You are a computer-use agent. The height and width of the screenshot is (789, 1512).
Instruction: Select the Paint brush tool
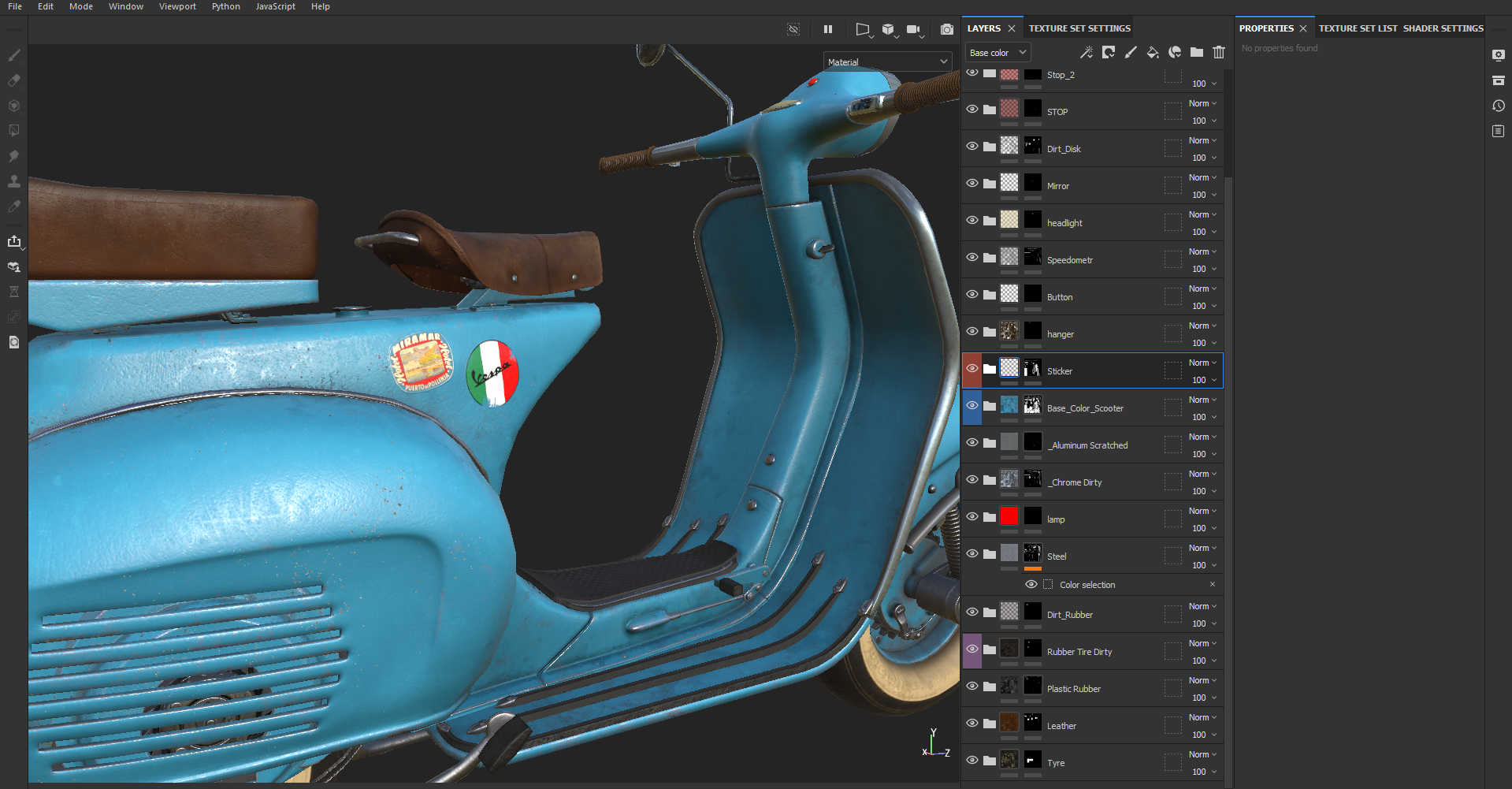click(14, 55)
